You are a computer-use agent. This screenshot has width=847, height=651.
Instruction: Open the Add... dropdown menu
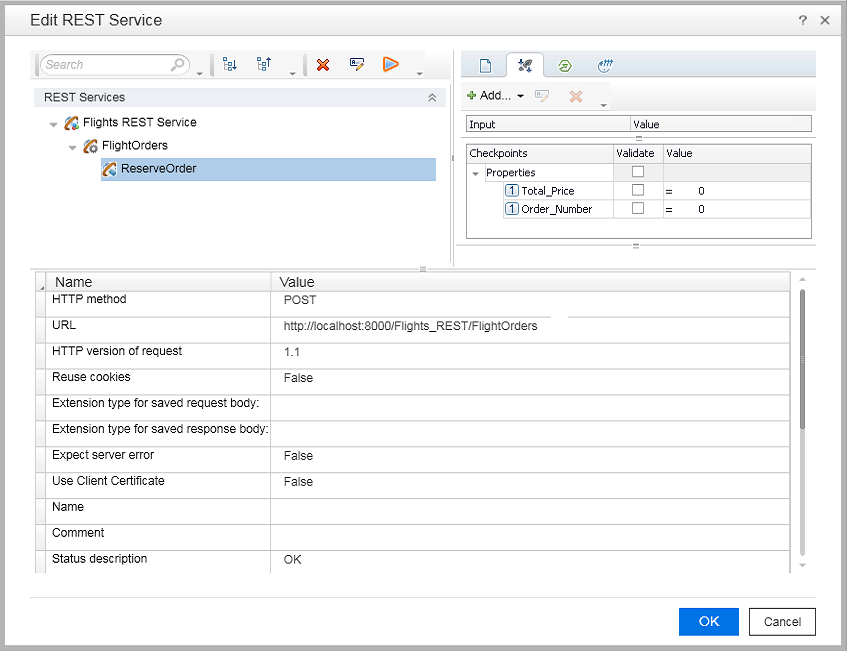[496, 96]
